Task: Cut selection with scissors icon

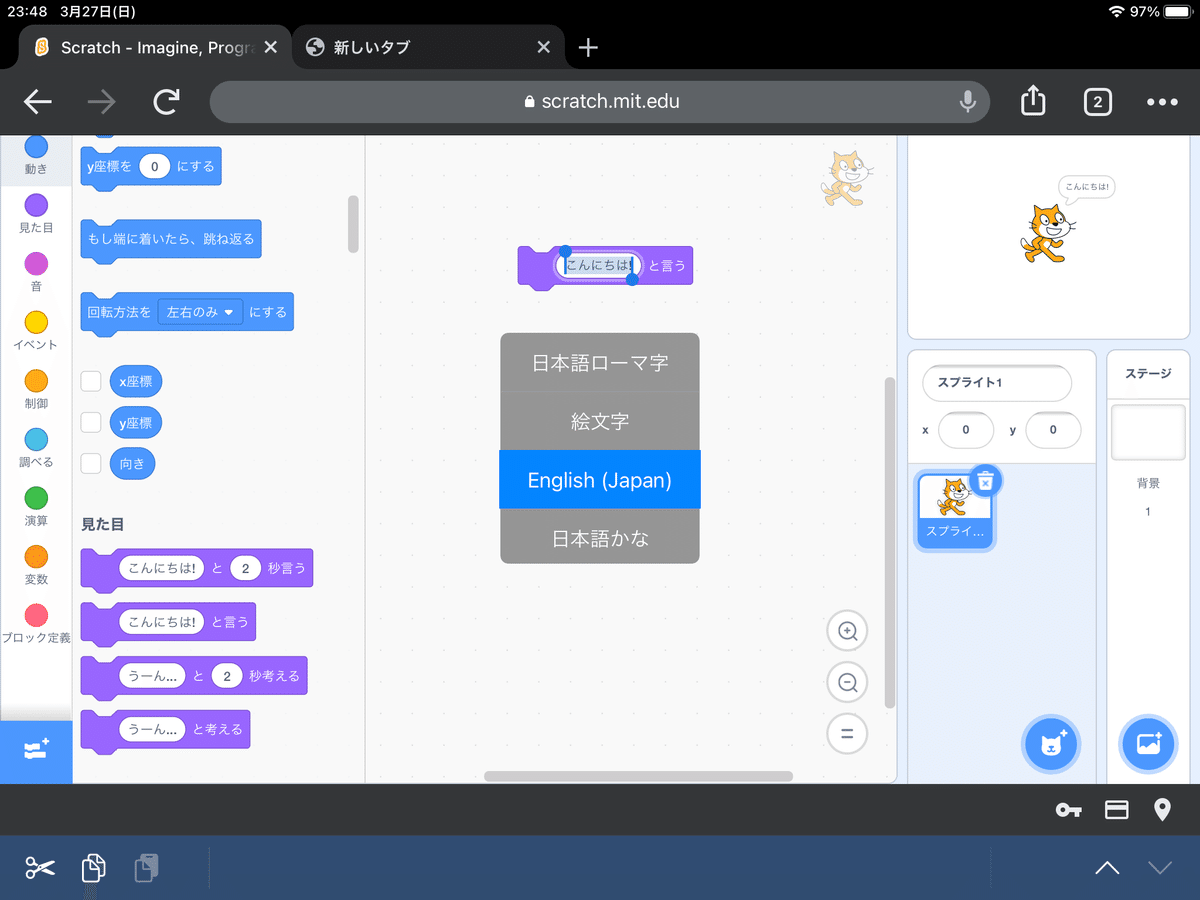Action: [x=40, y=867]
